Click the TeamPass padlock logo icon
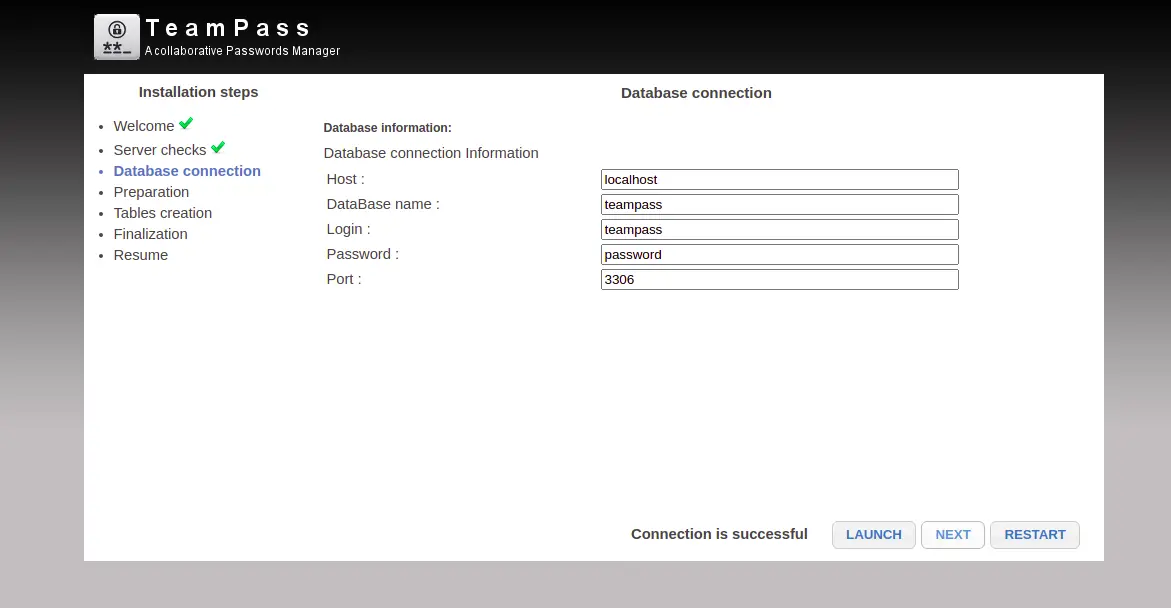Screen dimensions: 1171x608 (x=117, y=37)
